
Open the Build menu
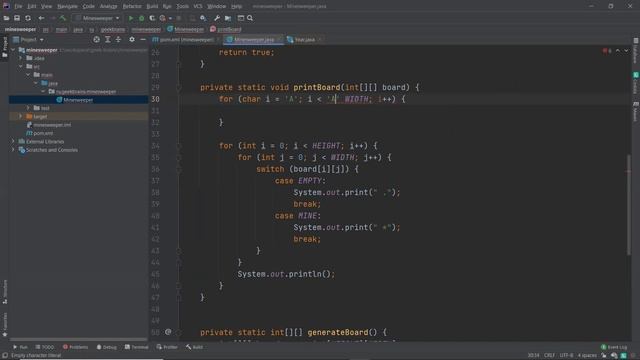click(152, 7)
